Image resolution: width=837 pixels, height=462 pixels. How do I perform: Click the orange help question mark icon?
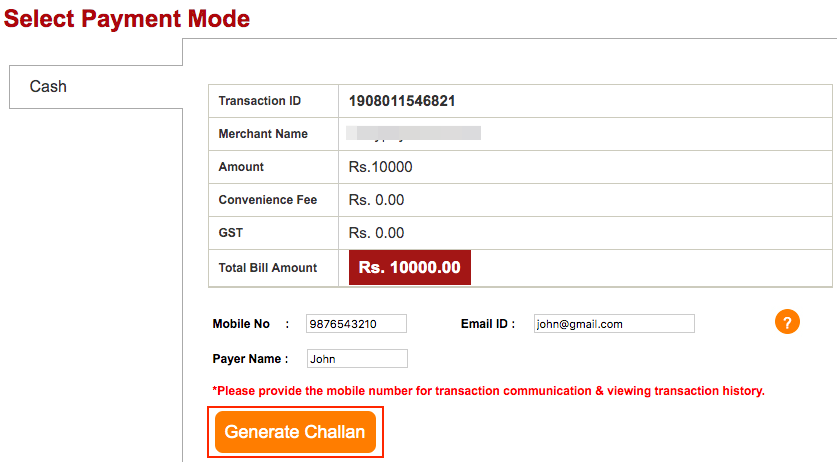pos(787,322)
